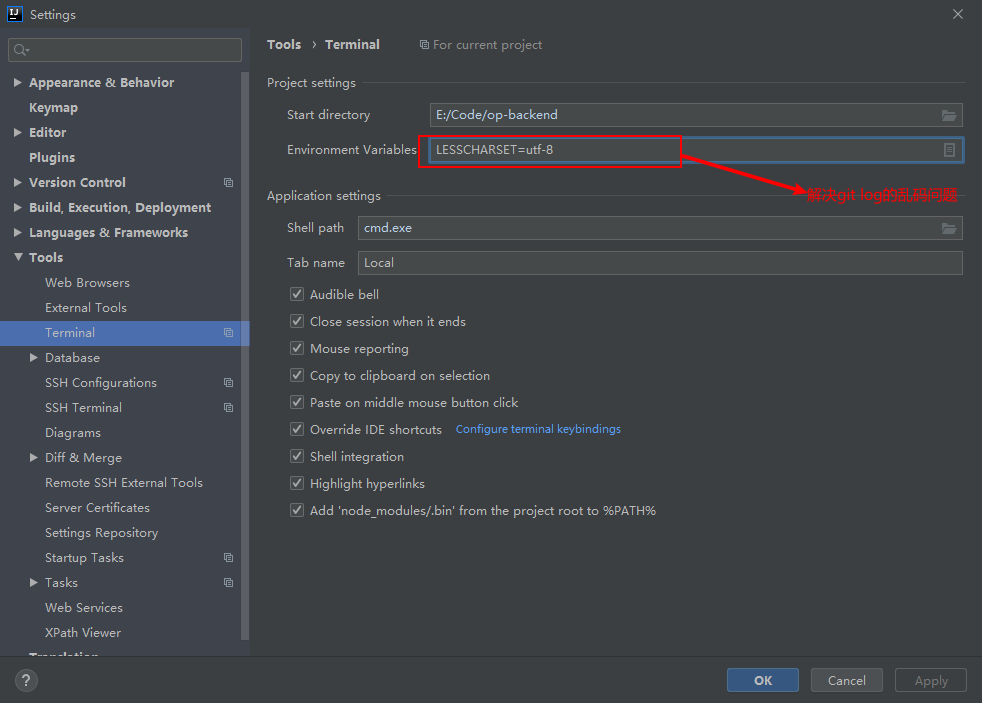This screenshot has height=703, width=982.
Task: Toggle Mouse reporting checkbox
Action: pos(297,348)
